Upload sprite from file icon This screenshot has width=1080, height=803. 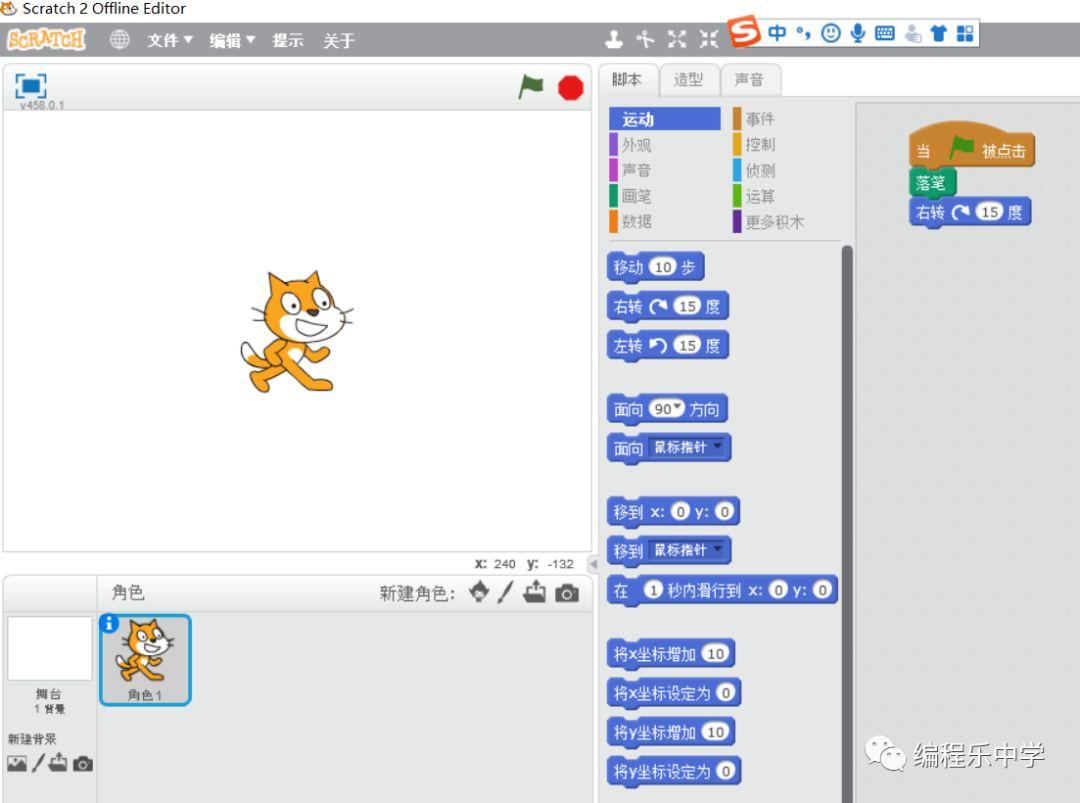[534, 592]
